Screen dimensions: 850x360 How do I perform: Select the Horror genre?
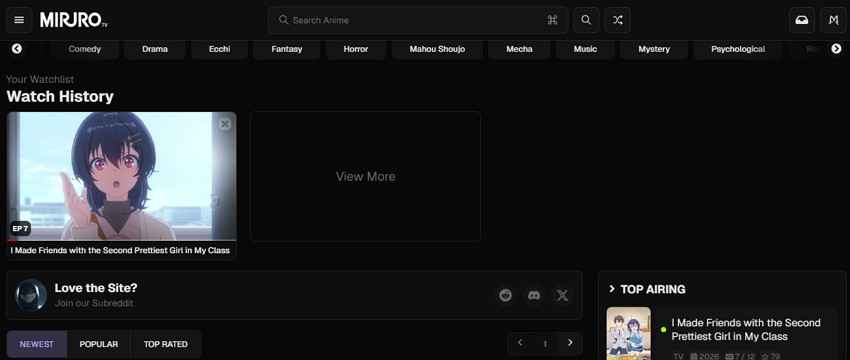click(356, 49)
